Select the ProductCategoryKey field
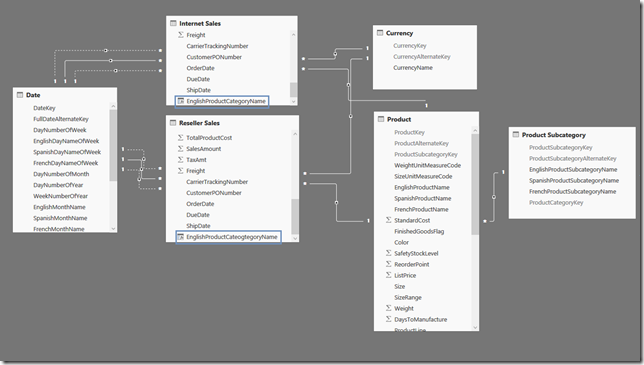The image size is (644, 365). pyautogui.click(x=556, y=202)
